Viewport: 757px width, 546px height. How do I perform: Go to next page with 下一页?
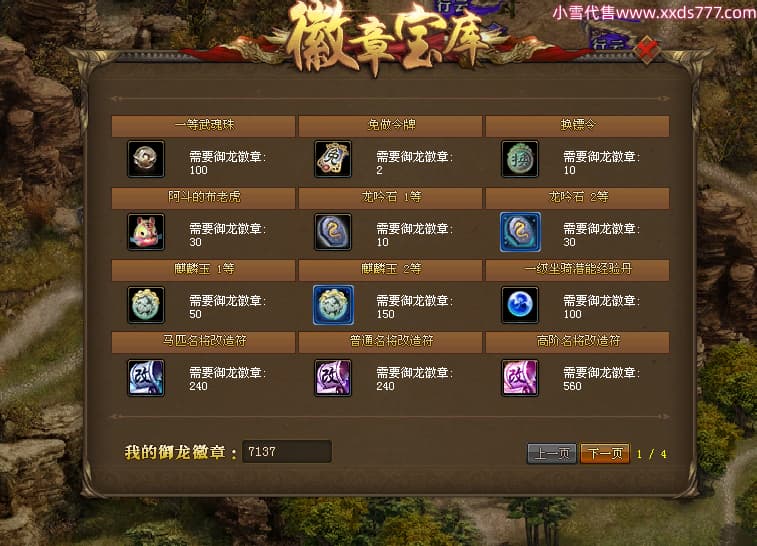pos(605,454)
